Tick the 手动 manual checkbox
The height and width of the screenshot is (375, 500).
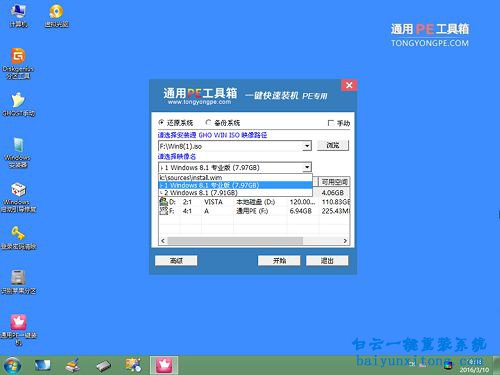(331, 123)
